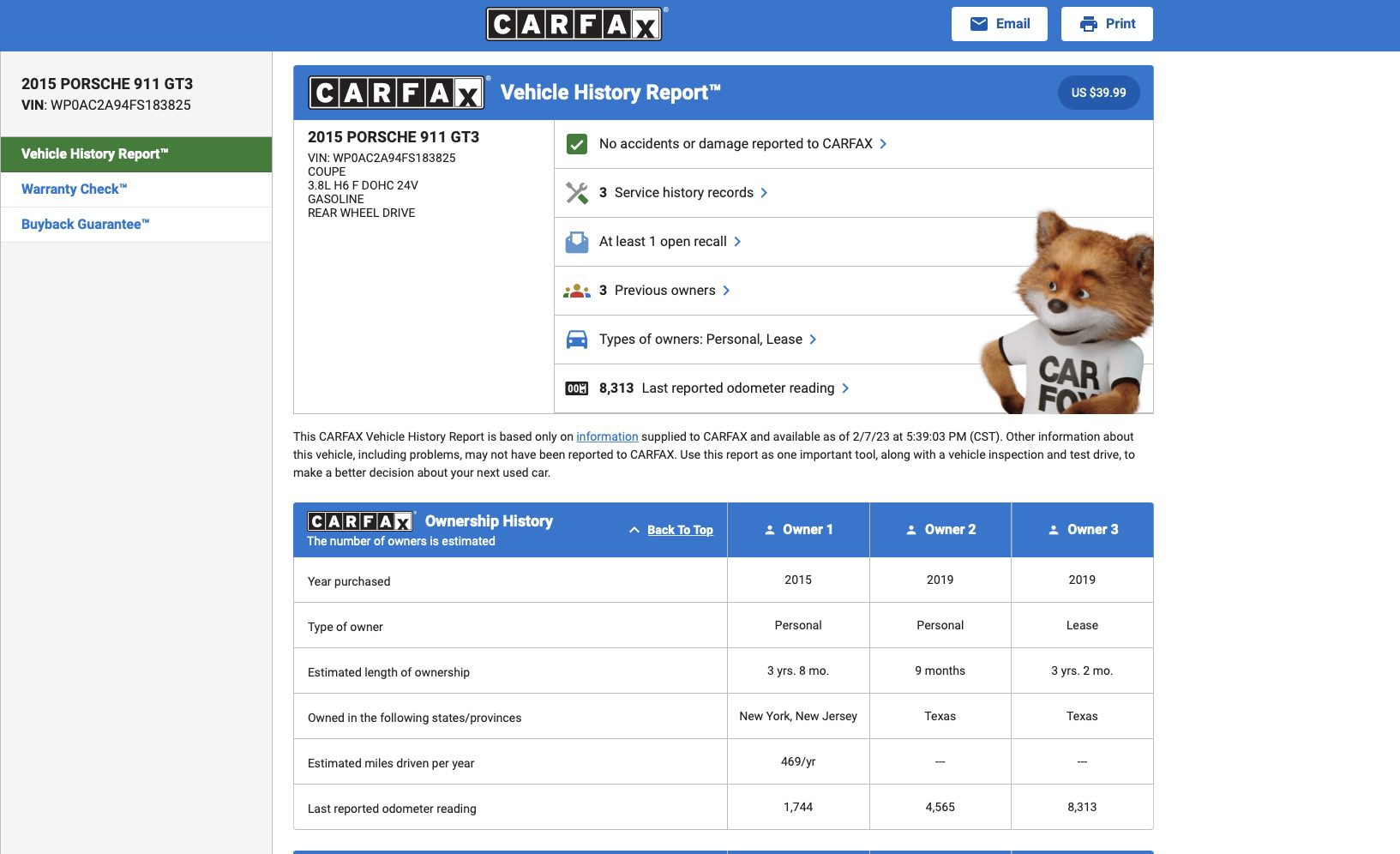The width and height of the screenshot is (1400, 854).
Task: Click 'Owned in the following states/provinces' label
Action: click(x=414, y=718)
